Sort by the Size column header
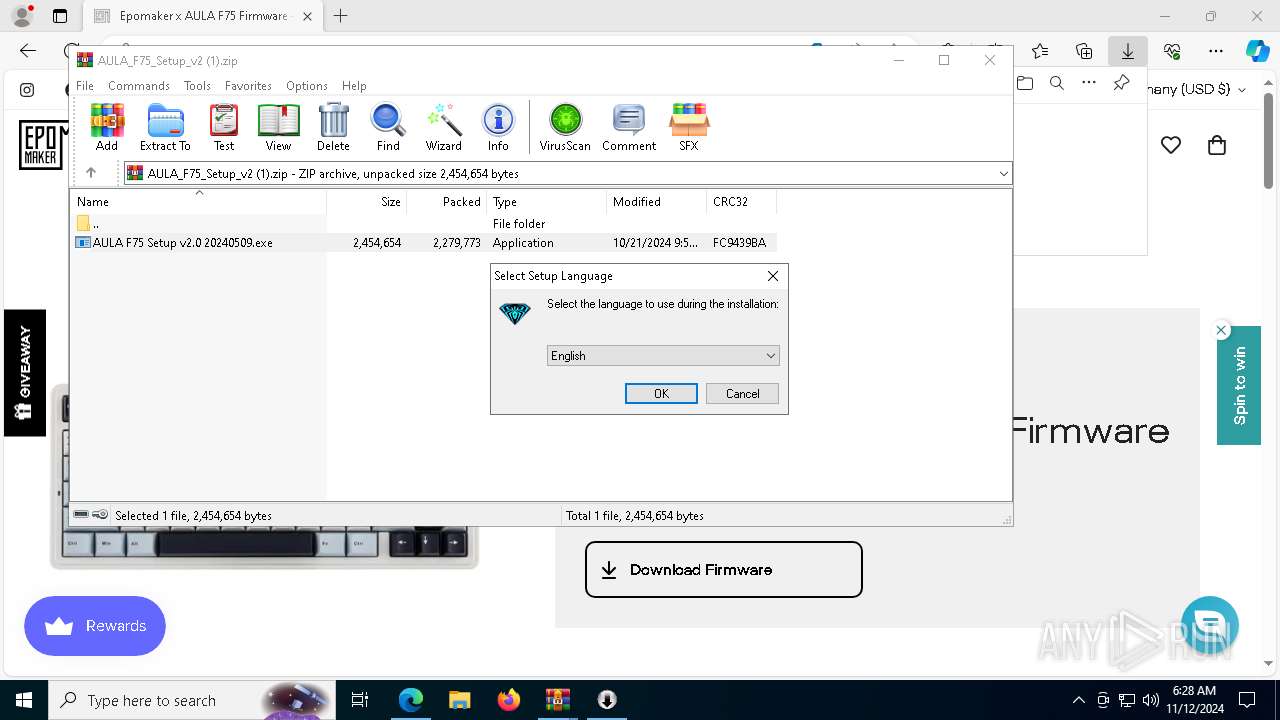This screenshot has width=1280, height=720. click(366, 202)
